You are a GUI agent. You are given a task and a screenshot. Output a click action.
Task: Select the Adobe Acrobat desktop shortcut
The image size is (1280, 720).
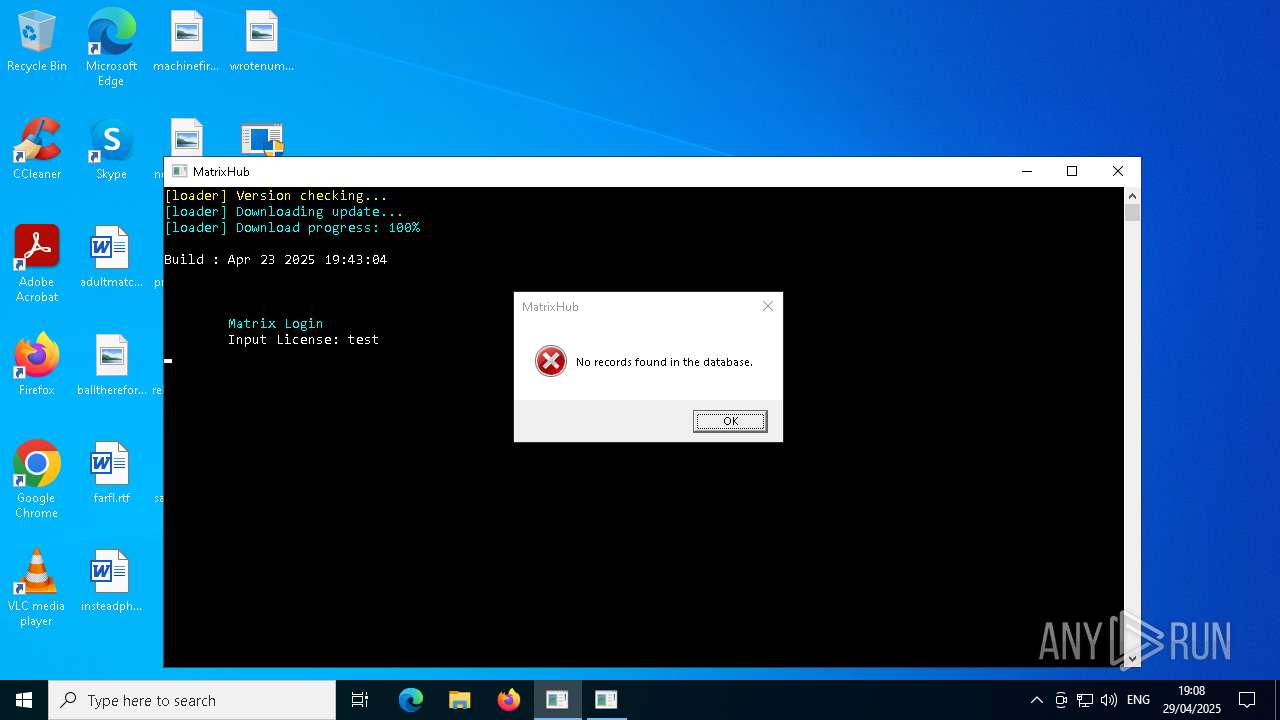(x=37, y=264)
